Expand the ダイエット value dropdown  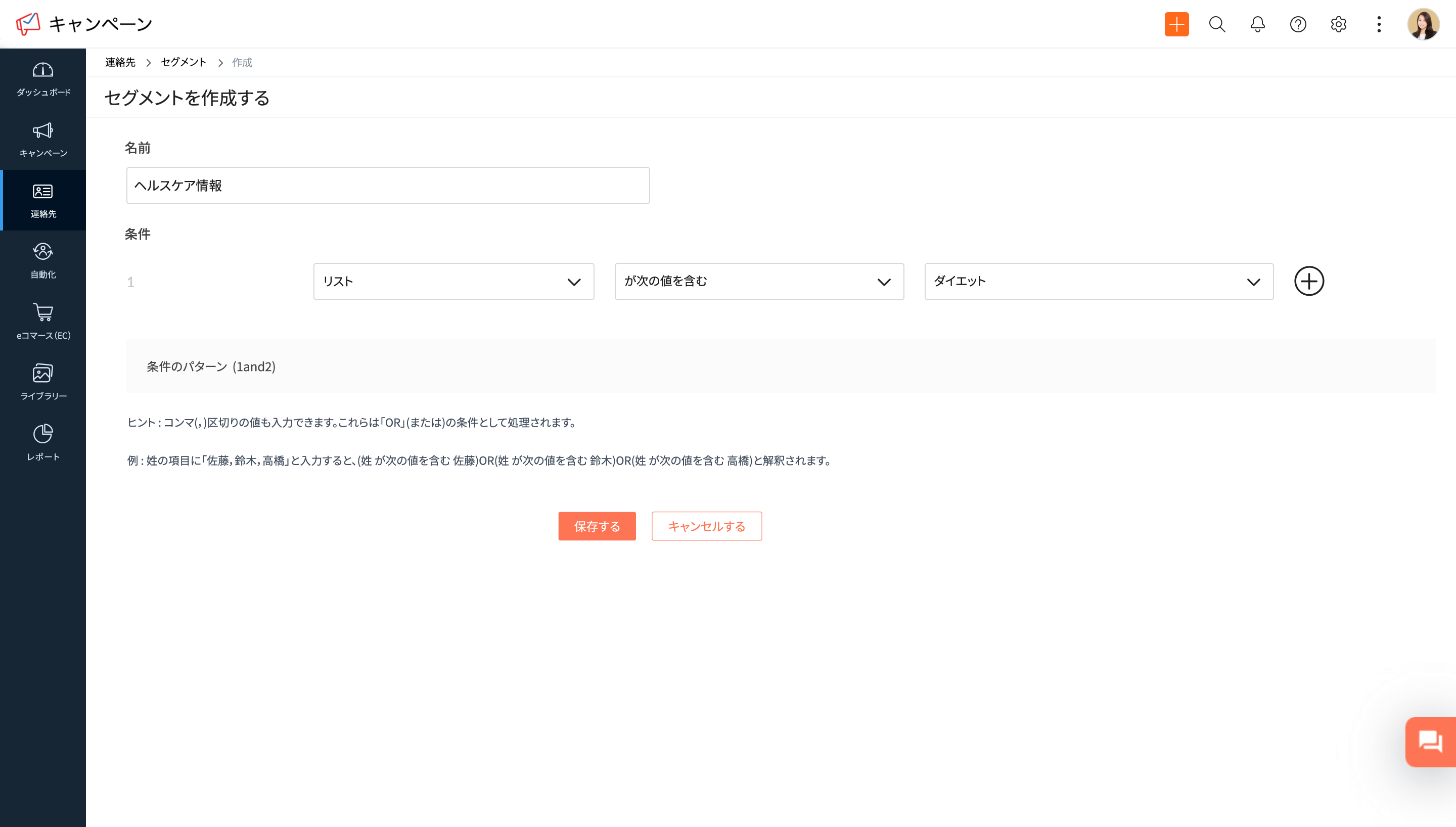1098,281
